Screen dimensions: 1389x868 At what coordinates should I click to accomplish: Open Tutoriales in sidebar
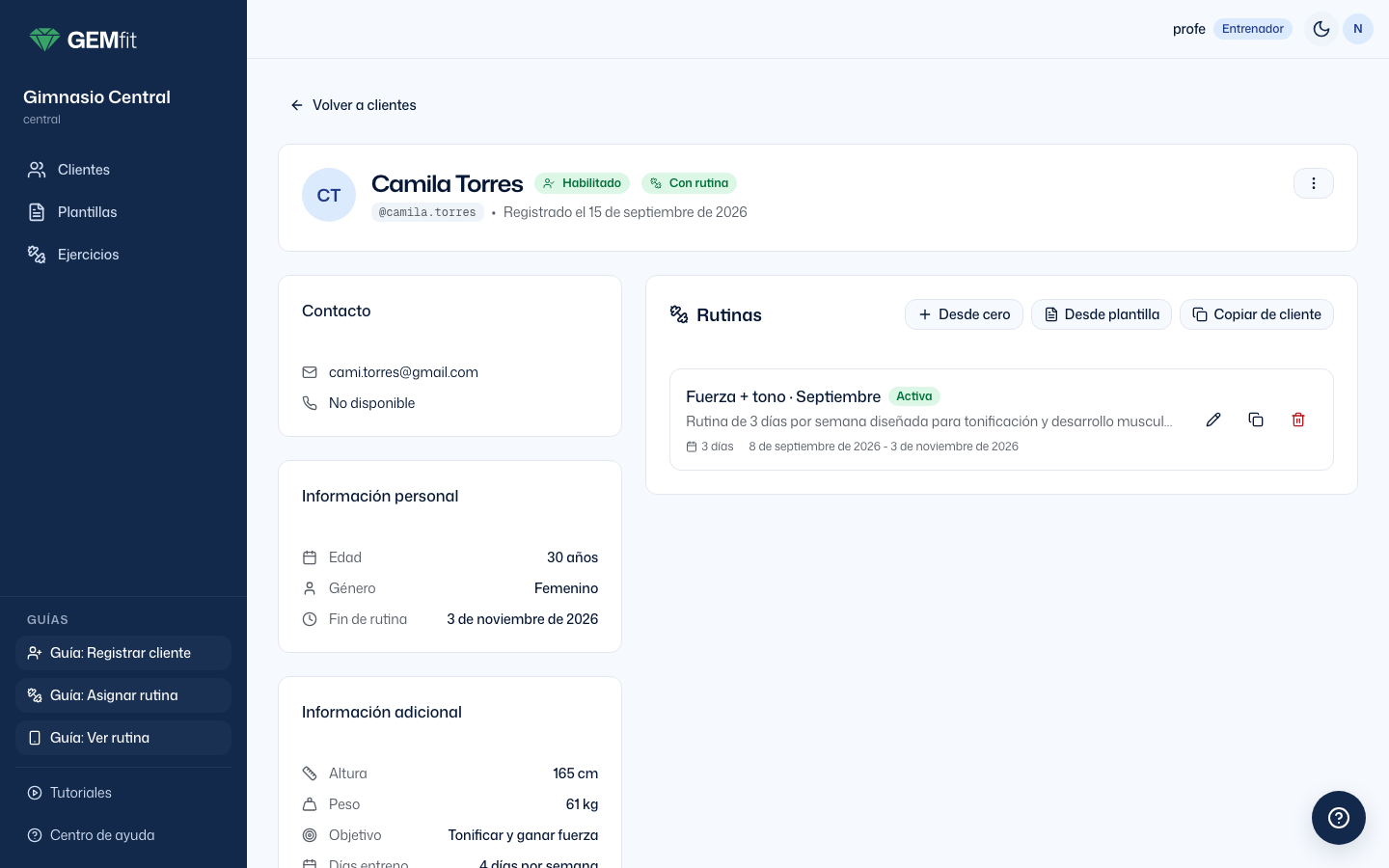[x=123, y=793]
